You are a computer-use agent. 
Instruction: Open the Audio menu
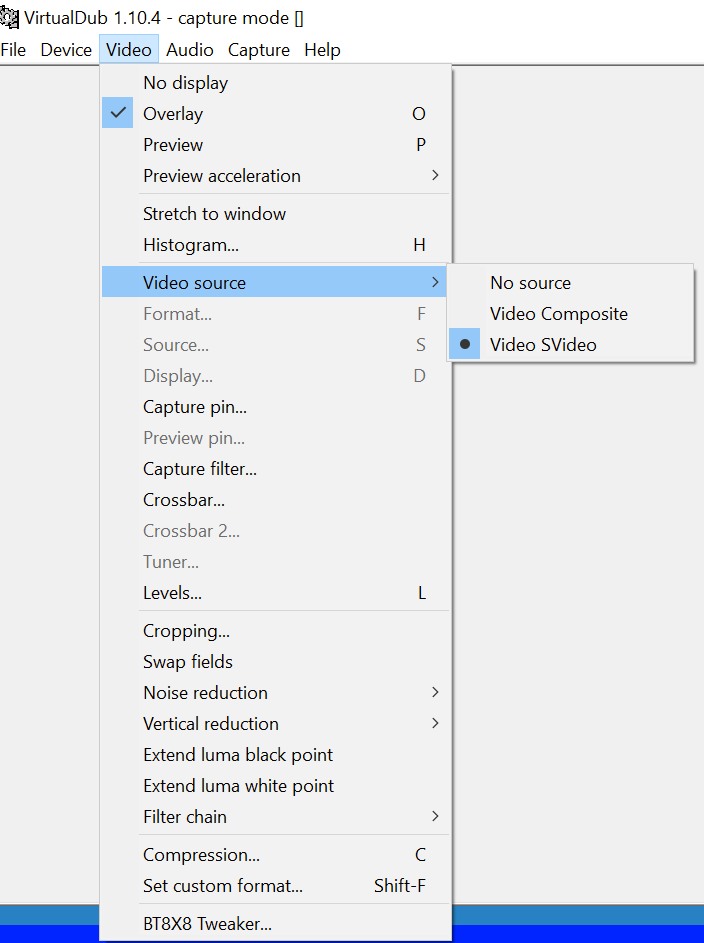coord(190,50)
